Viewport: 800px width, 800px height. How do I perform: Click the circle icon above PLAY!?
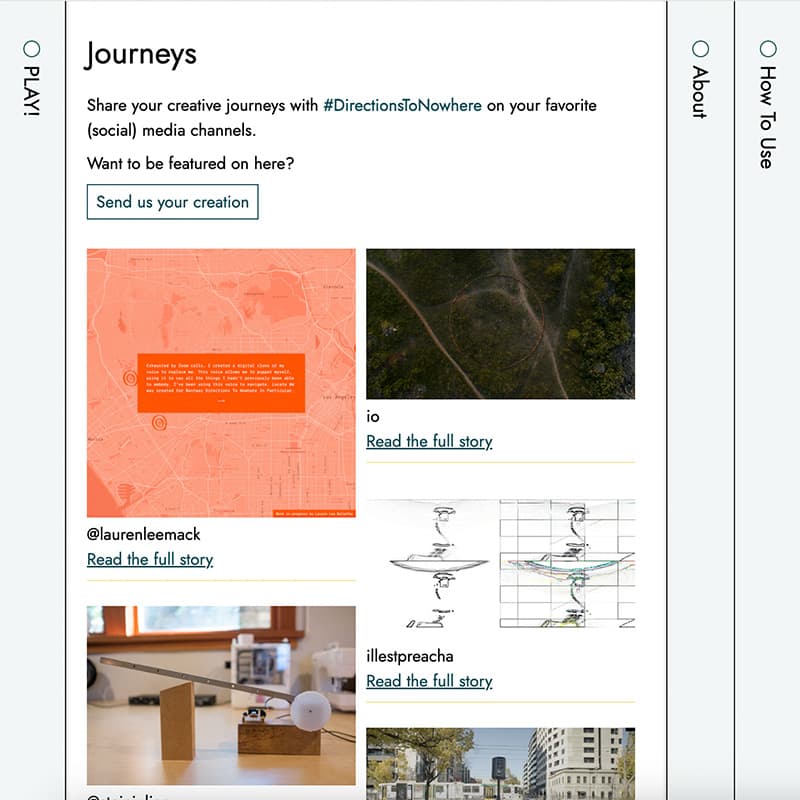tap(31, 48)
